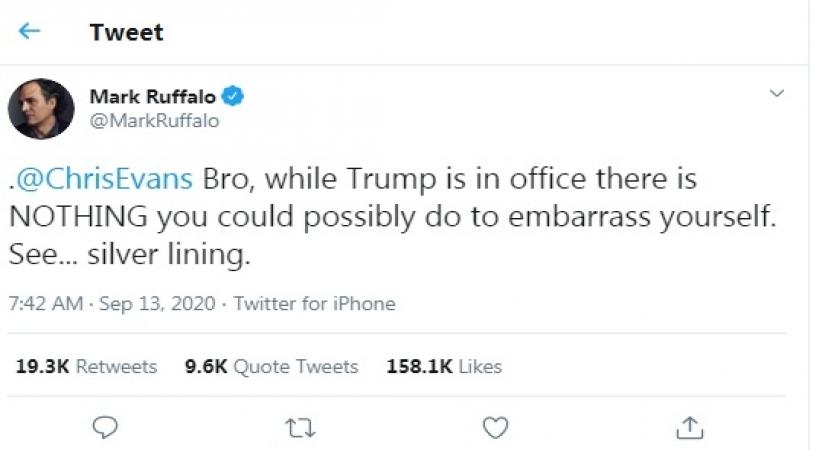This screenshot has width=825, height=450.
Task: Retweet this tweet using the retweet icon
Action: point(299,427)
